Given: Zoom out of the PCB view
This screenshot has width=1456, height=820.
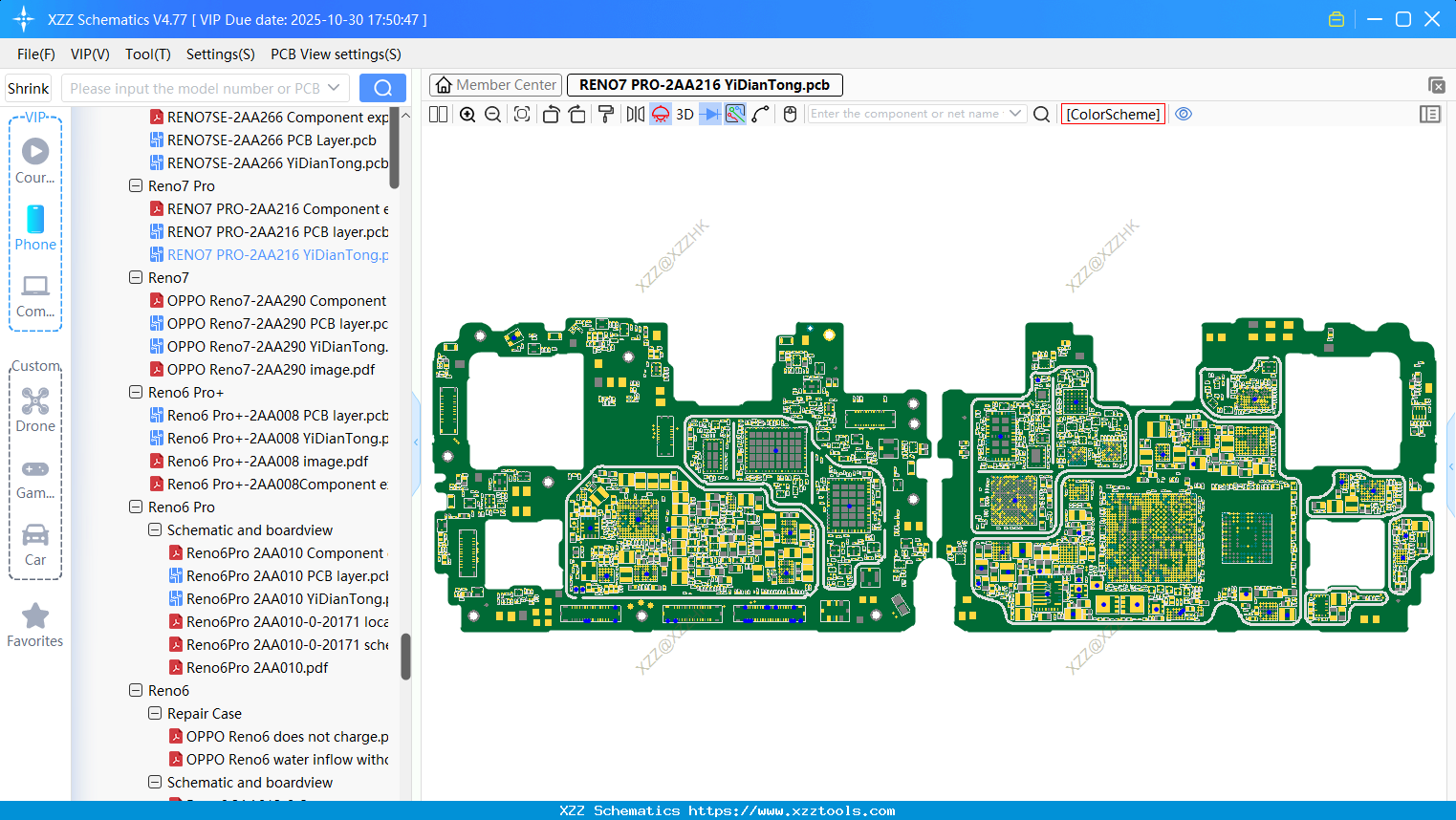Looking at the screenshot, I should [x=493, y=115].
